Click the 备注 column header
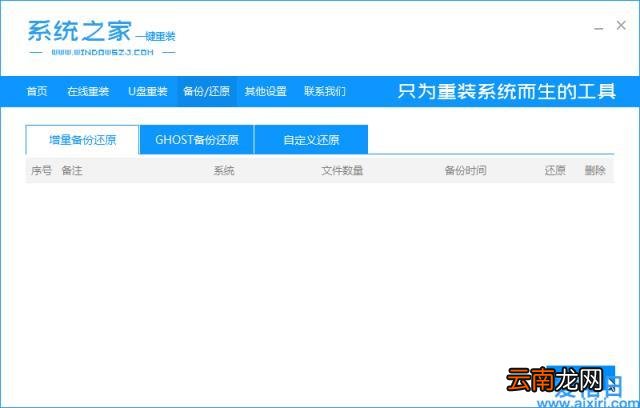 [72, 170]
